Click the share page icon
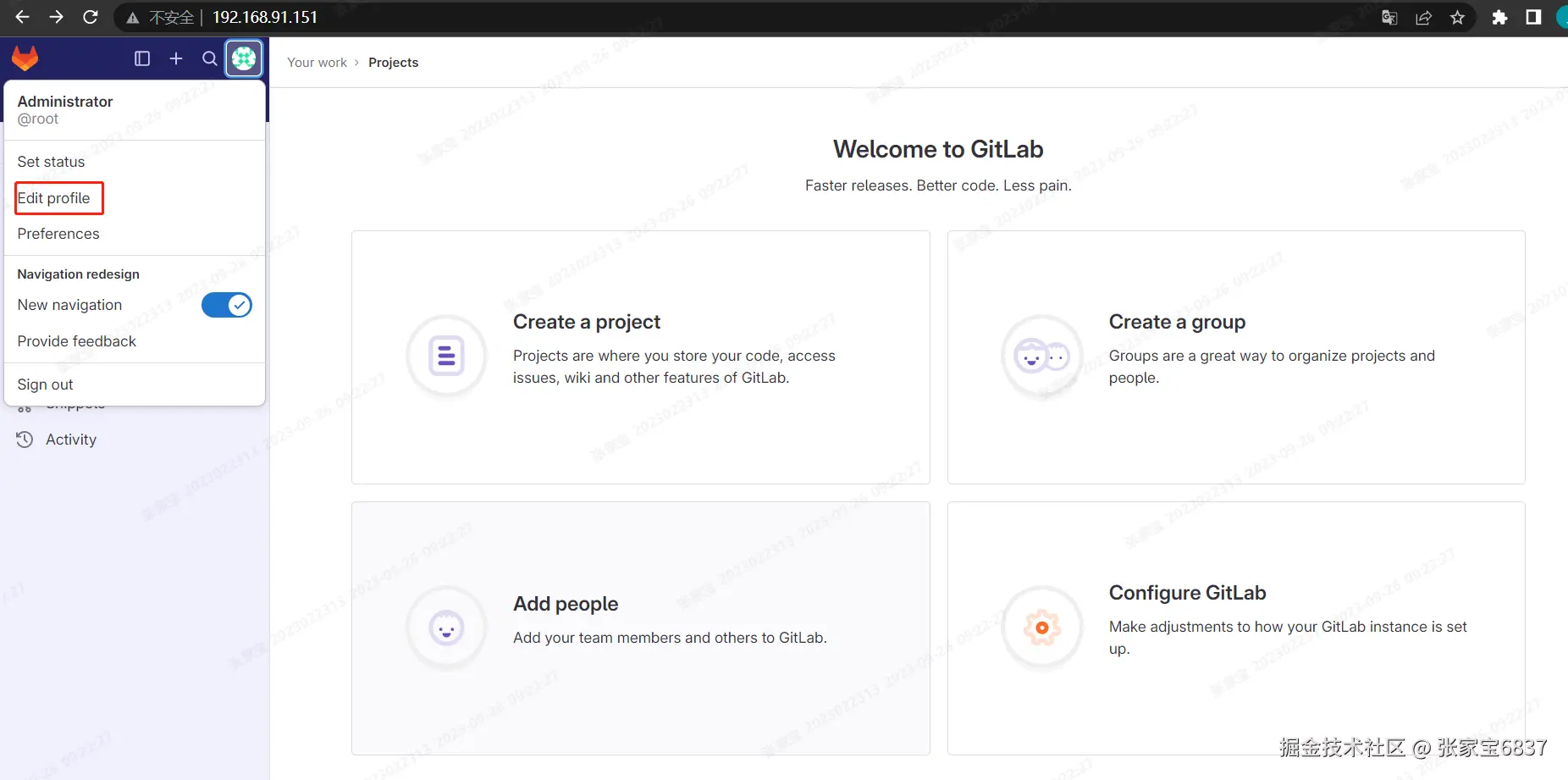Screen dimensions: 1568x780 [1423, 17]
